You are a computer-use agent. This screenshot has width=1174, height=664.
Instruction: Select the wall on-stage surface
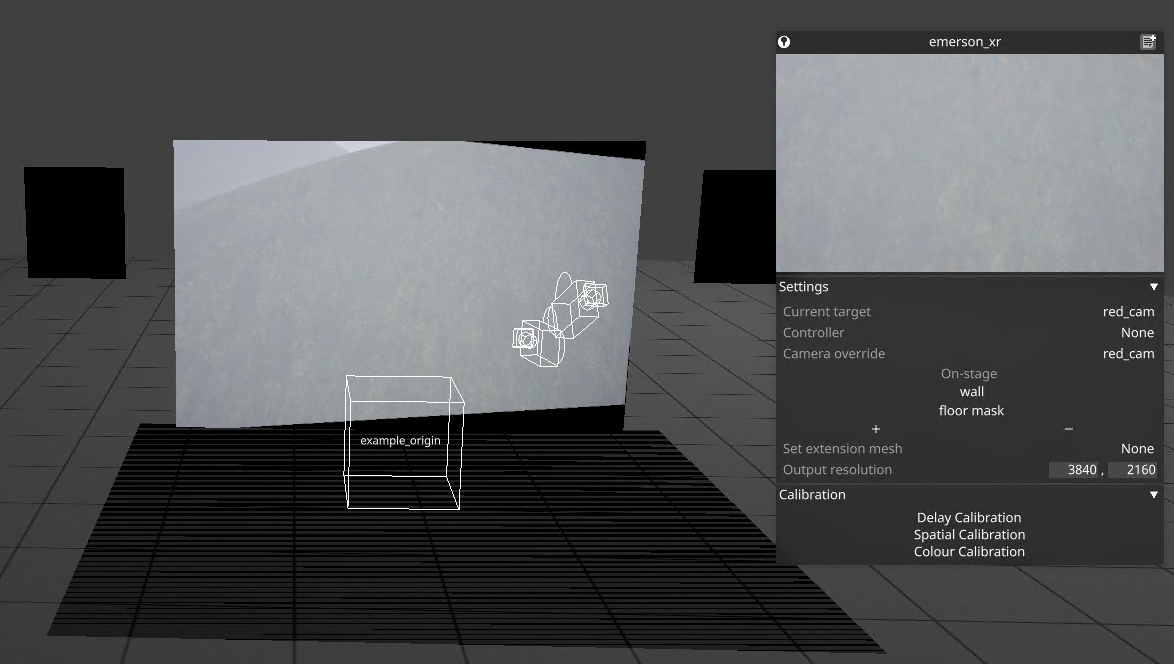971,392
